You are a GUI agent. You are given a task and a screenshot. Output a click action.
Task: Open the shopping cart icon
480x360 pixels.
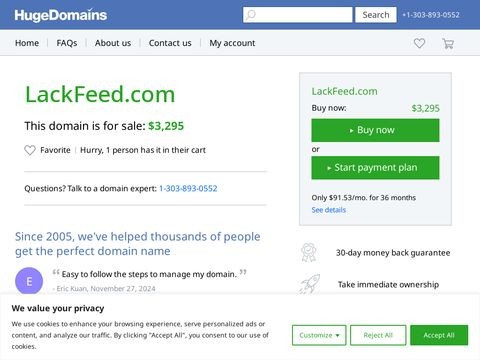448,43
